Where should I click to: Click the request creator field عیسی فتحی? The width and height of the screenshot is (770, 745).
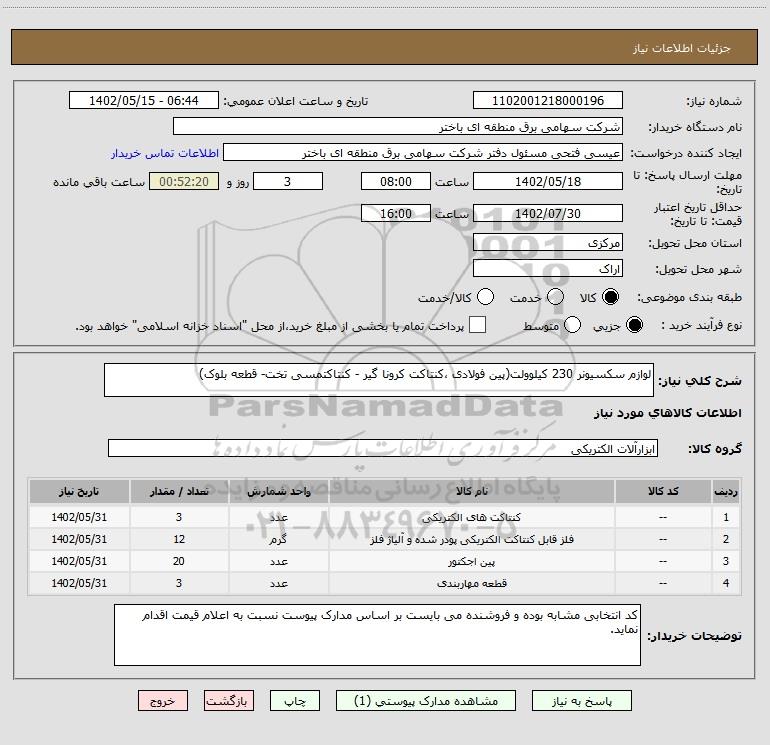pyautogui.click(x=423, y=153)
